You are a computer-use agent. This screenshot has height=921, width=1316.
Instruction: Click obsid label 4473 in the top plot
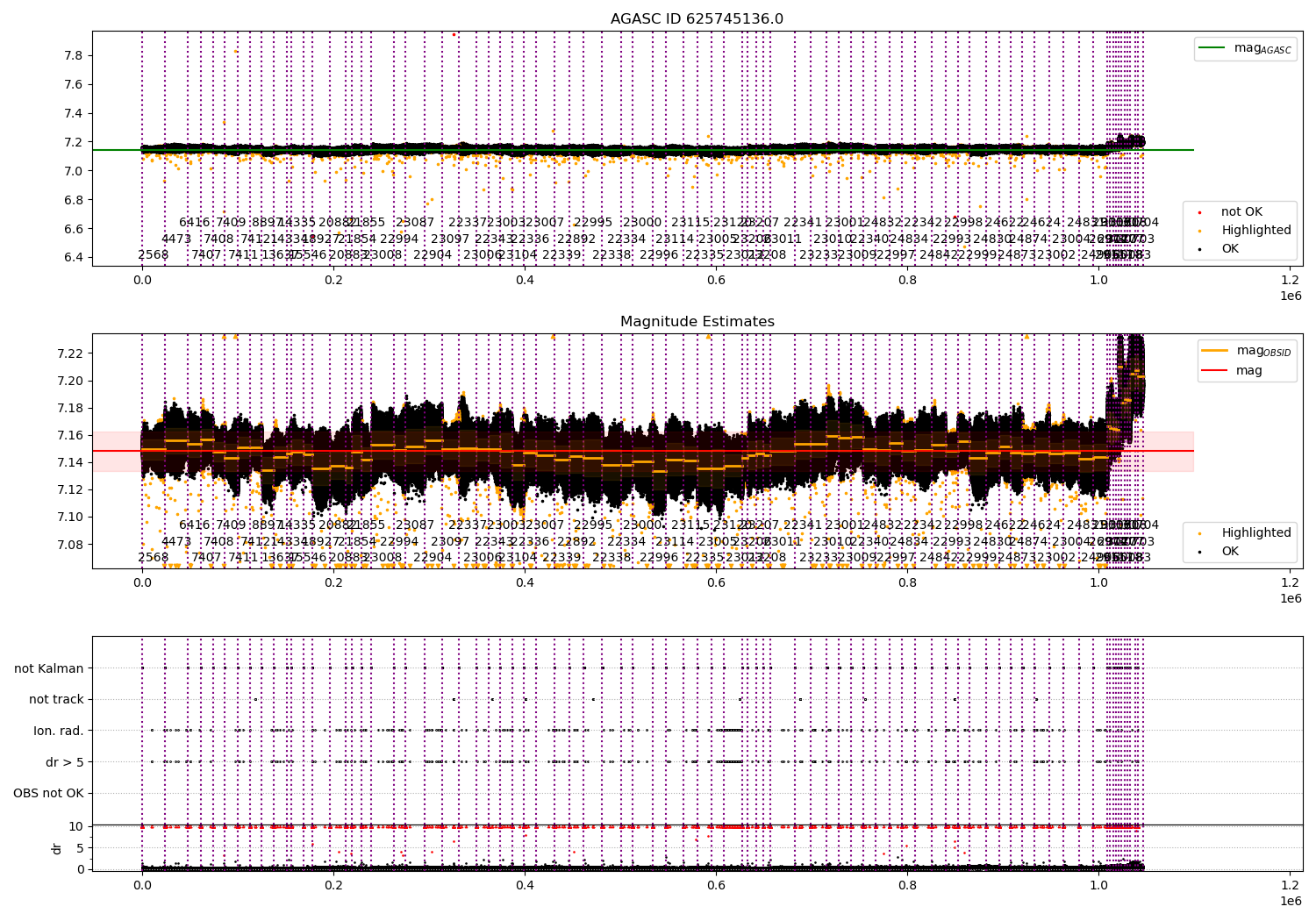176,239
